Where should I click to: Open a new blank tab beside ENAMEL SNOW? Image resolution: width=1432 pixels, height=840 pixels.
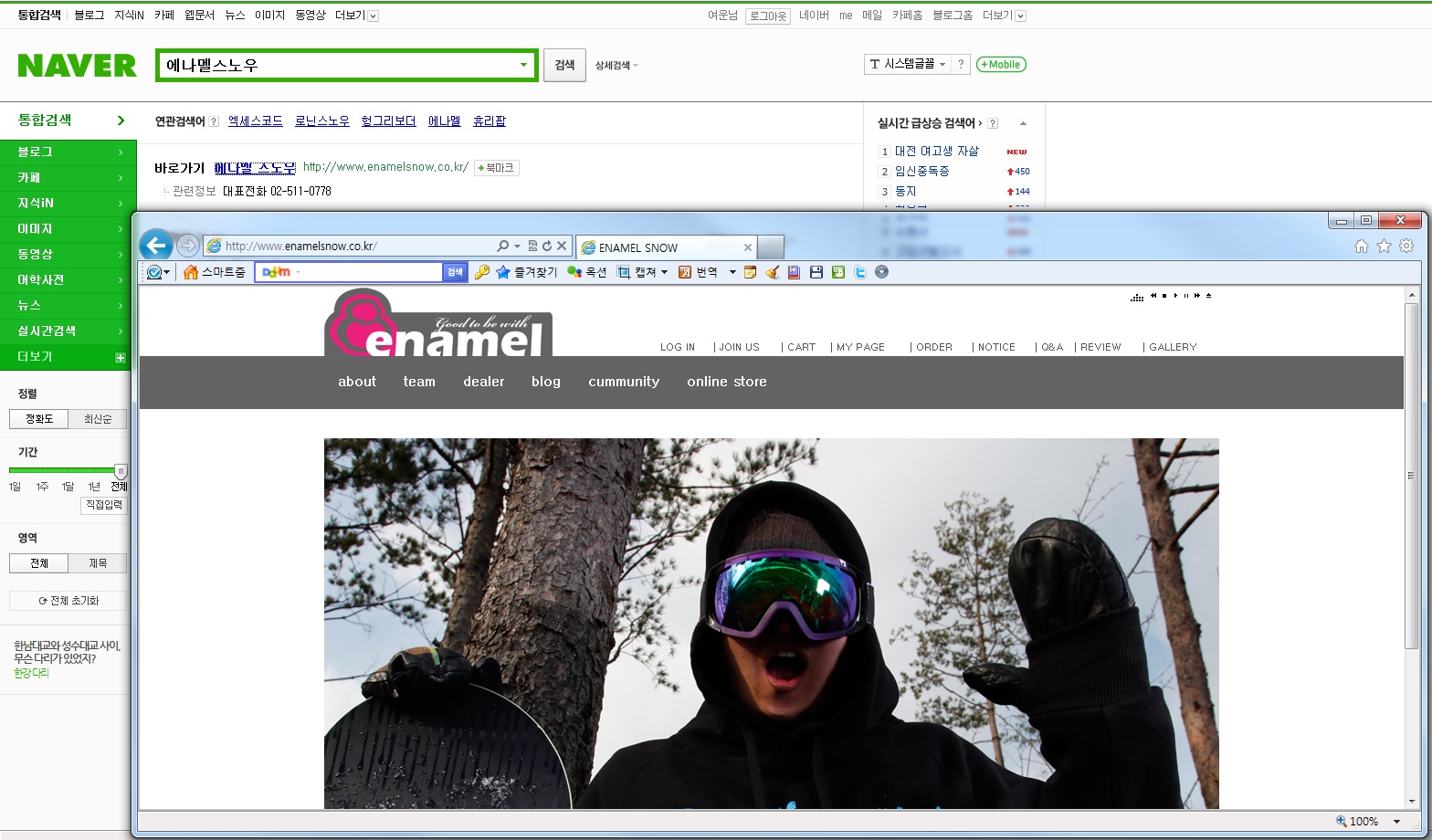[771, 247]
